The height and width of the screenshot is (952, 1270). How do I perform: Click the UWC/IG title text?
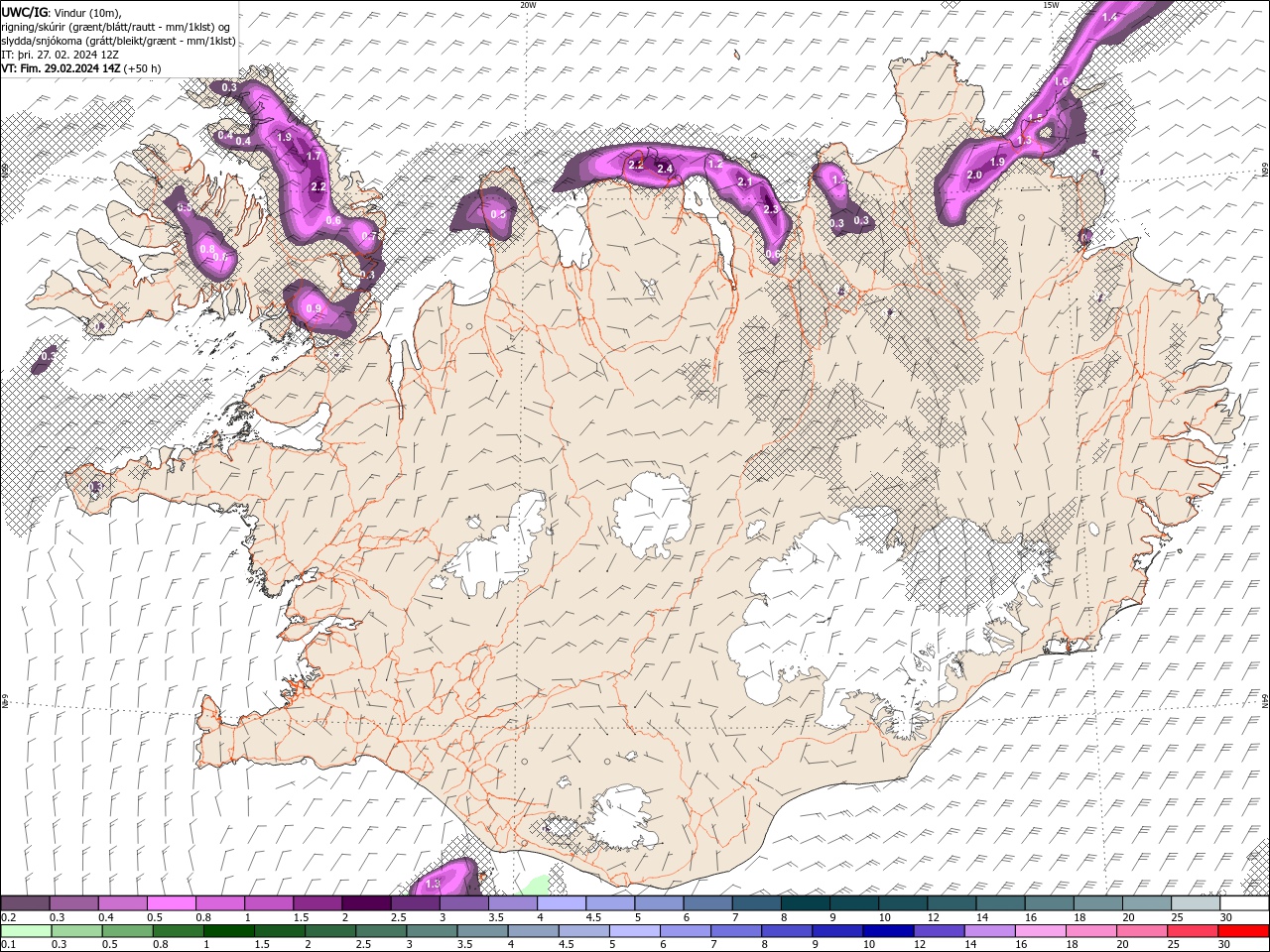point(24,12)
